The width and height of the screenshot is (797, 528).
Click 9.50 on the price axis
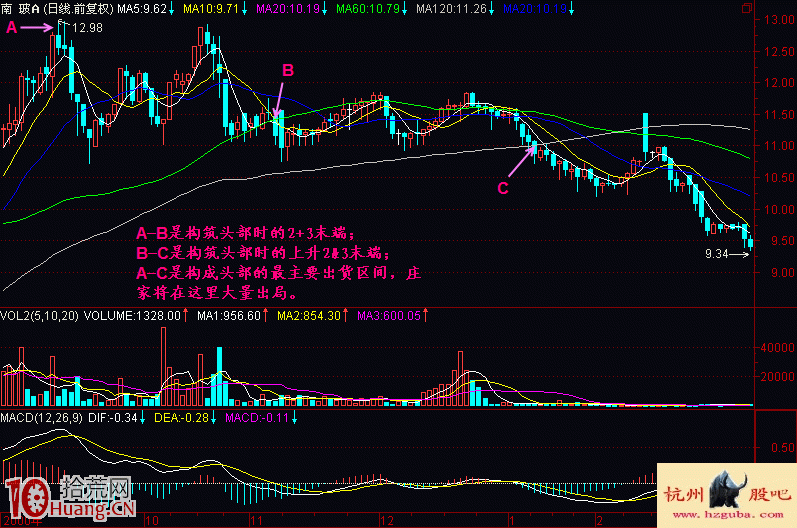783,240
